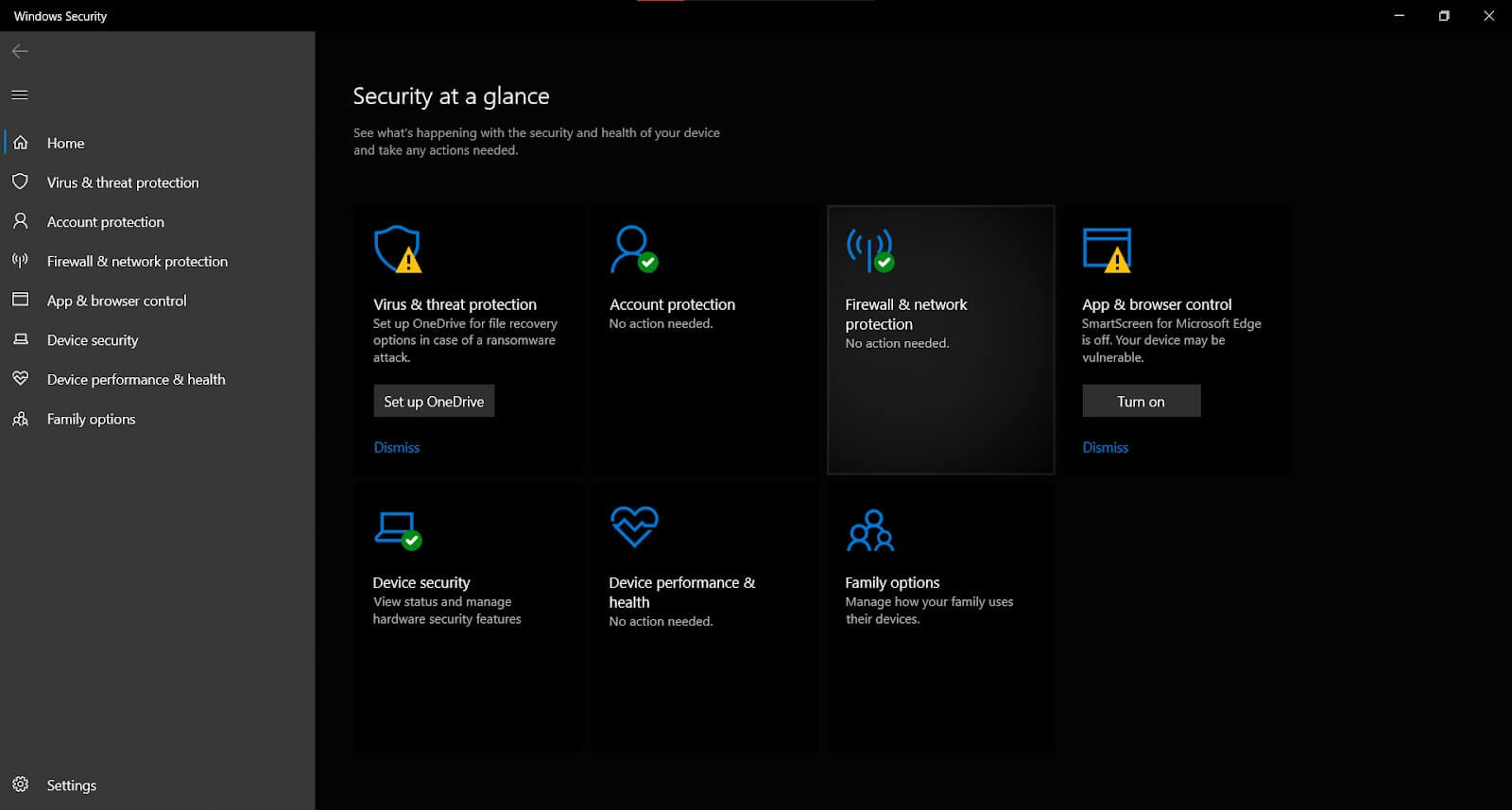Open the App & browser control tile title

[x=1157, y=304]
